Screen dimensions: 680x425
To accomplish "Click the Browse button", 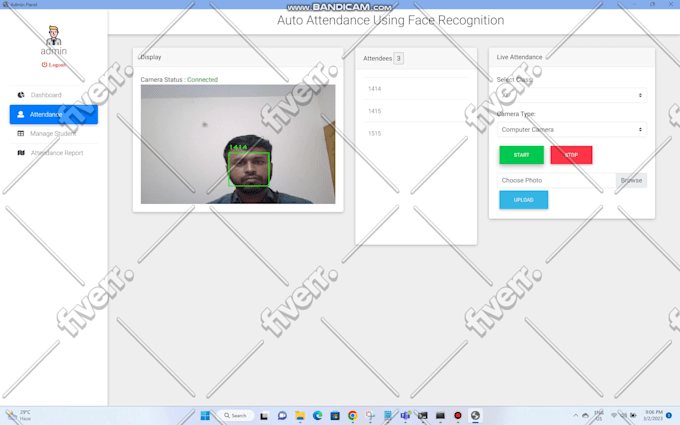I will click(x=631, y=180).
